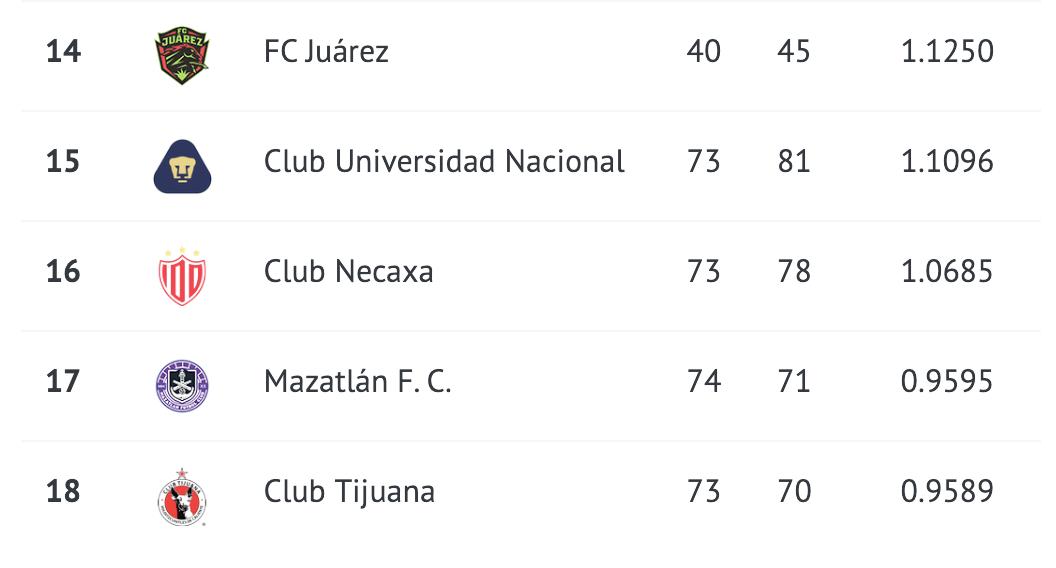Viewport: 1056px width, 568px height.
Task: Click position number 17
Action: click(63, 381)
